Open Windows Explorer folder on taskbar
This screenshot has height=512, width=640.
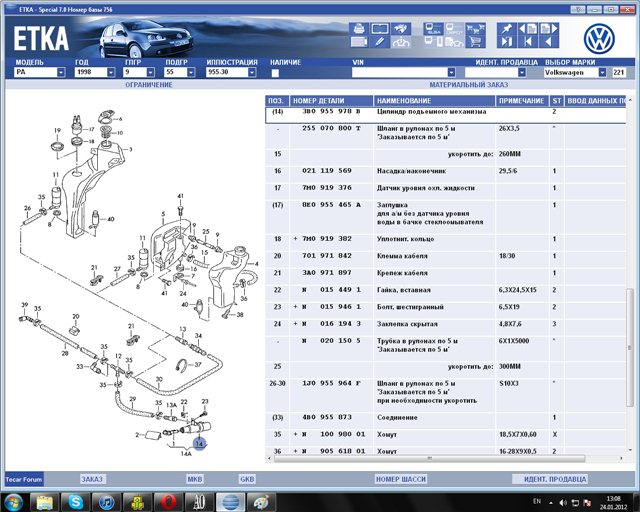pos(44,503)
